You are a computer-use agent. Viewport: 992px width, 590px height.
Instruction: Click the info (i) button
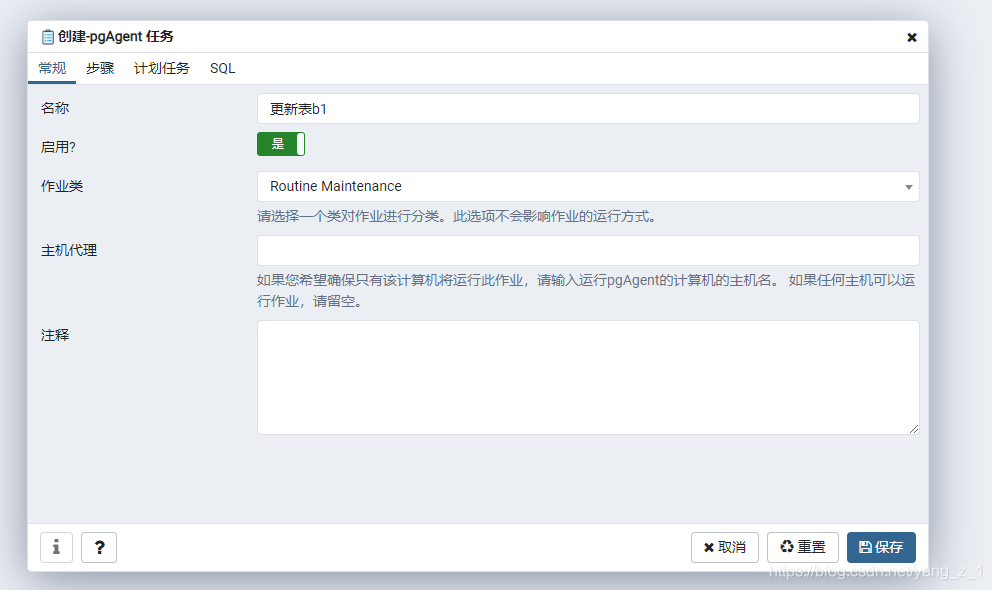click(56, 547)
